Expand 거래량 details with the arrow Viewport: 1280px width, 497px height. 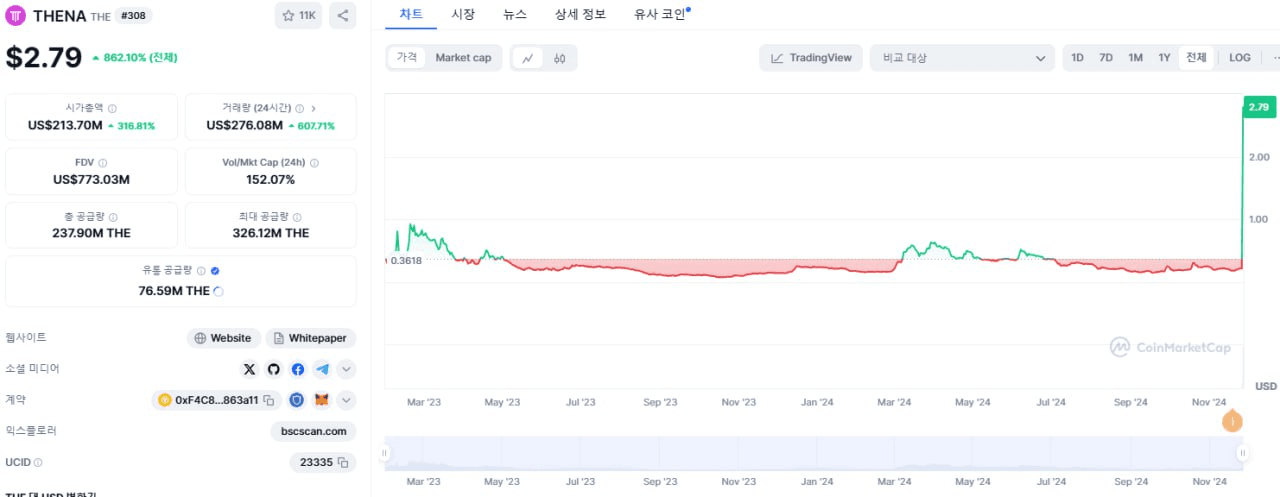(313, 108)
